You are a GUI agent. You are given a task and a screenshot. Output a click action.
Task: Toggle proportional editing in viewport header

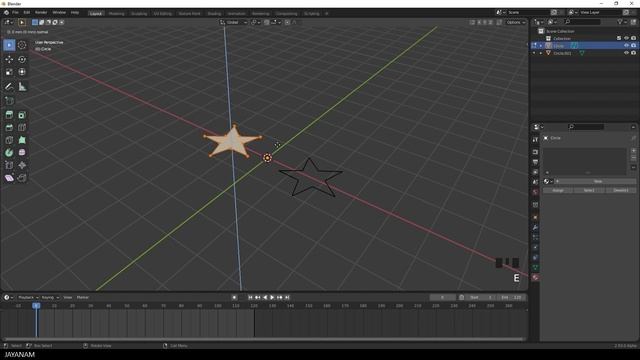point(287,22)
